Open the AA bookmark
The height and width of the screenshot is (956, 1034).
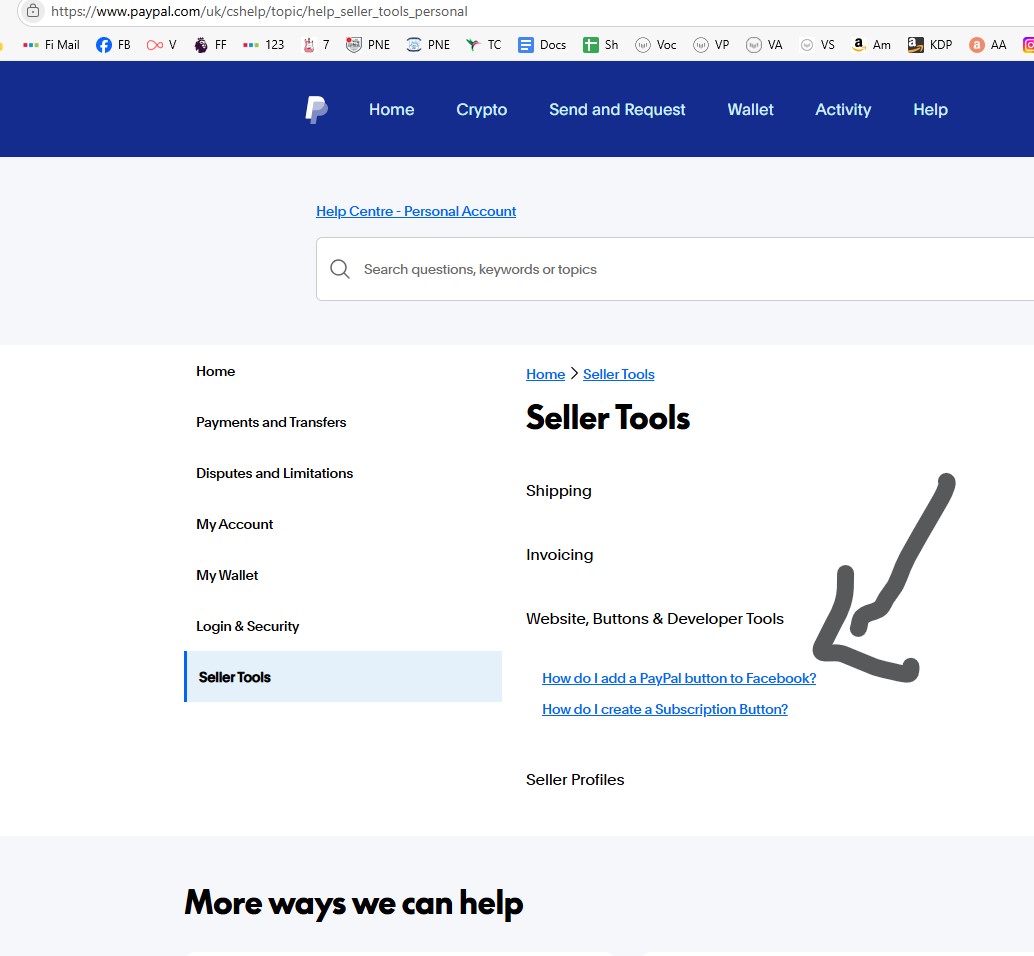click(987, 45)
